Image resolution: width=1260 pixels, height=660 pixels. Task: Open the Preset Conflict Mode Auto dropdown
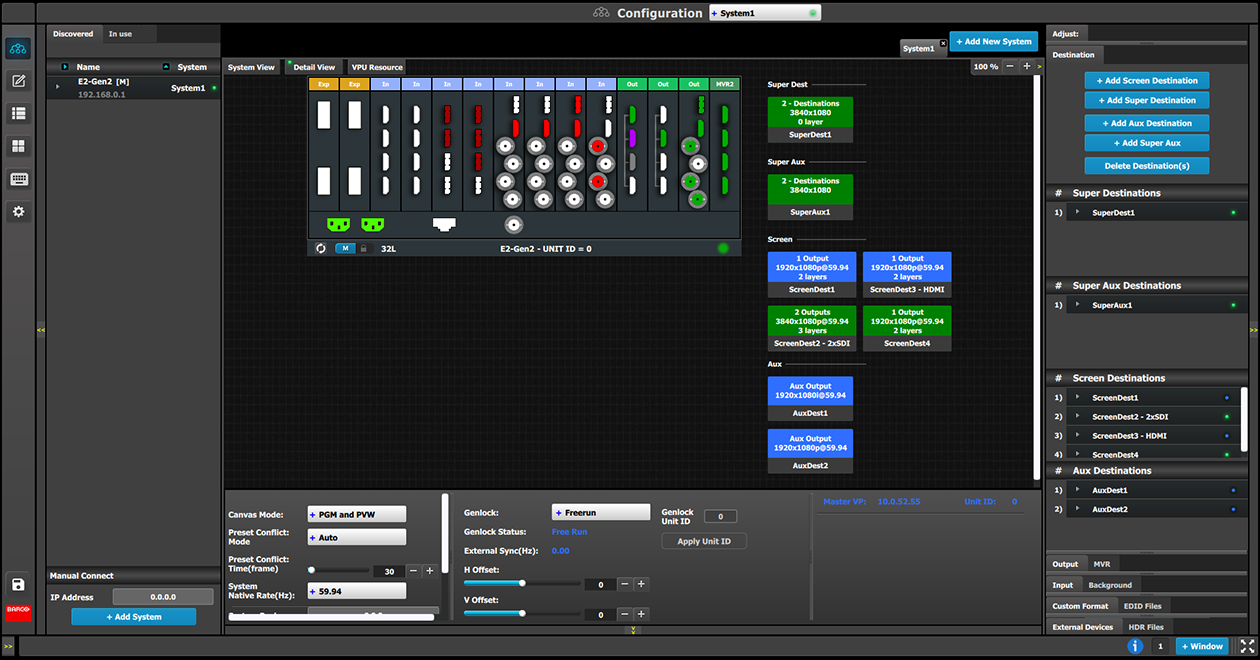point(356,537)
